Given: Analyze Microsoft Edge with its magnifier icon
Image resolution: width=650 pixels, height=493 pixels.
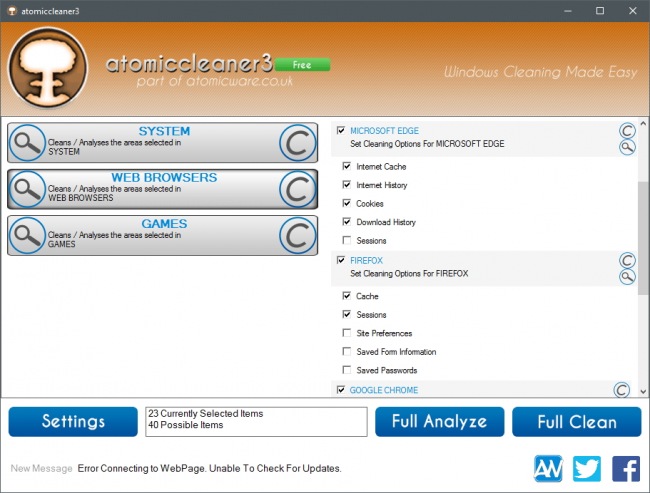Looking at the screenshot, I should (627, 147).
